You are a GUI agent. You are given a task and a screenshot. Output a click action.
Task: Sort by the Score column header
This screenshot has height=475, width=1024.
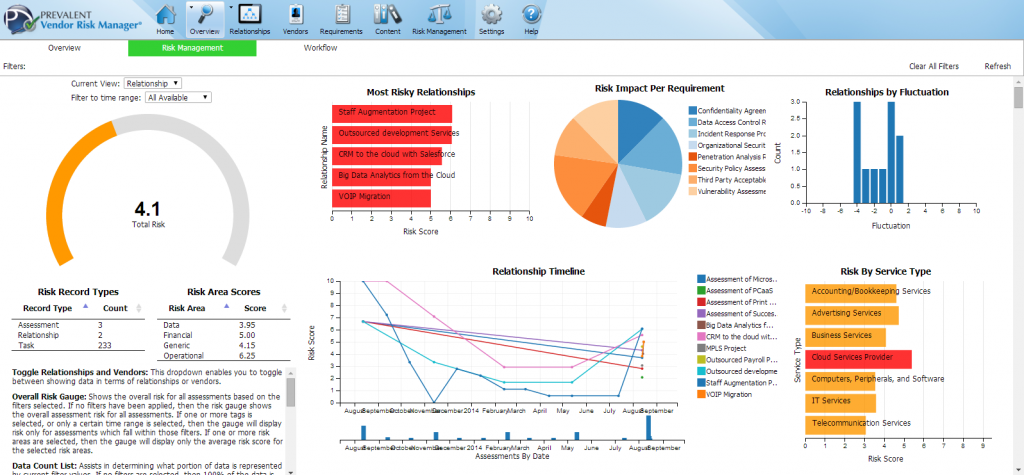click(255, 308)
